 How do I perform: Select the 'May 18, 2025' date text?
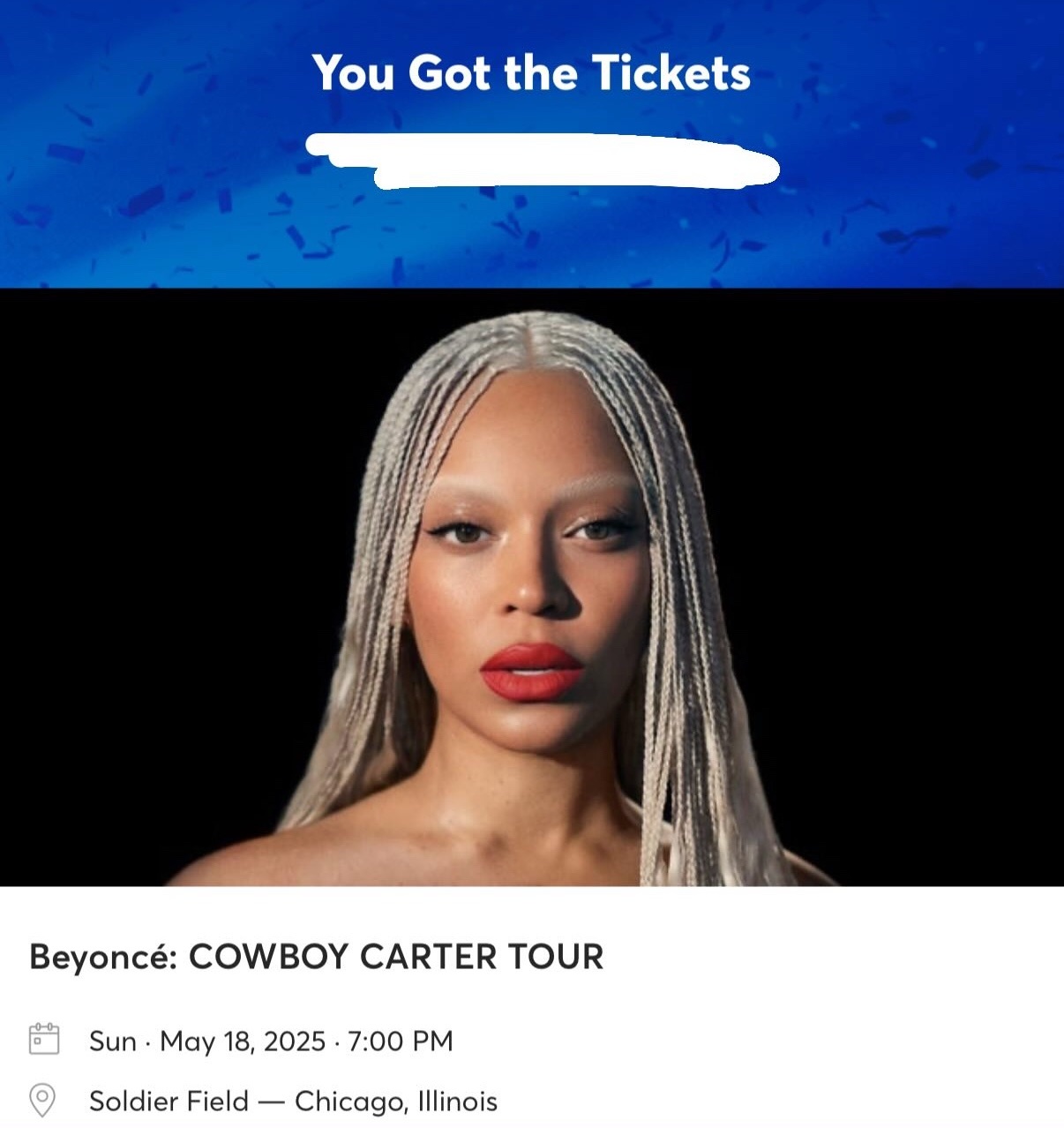[243, 1042]
